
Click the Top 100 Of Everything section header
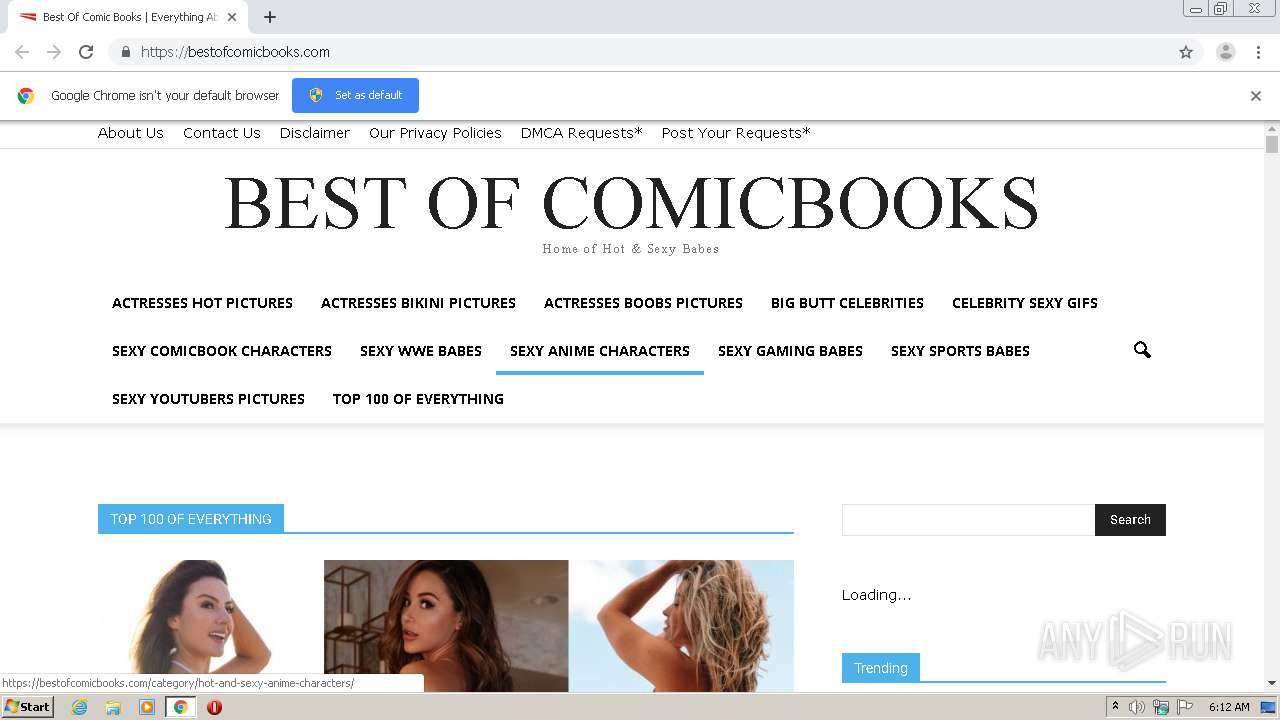click(x=191, y=519)
